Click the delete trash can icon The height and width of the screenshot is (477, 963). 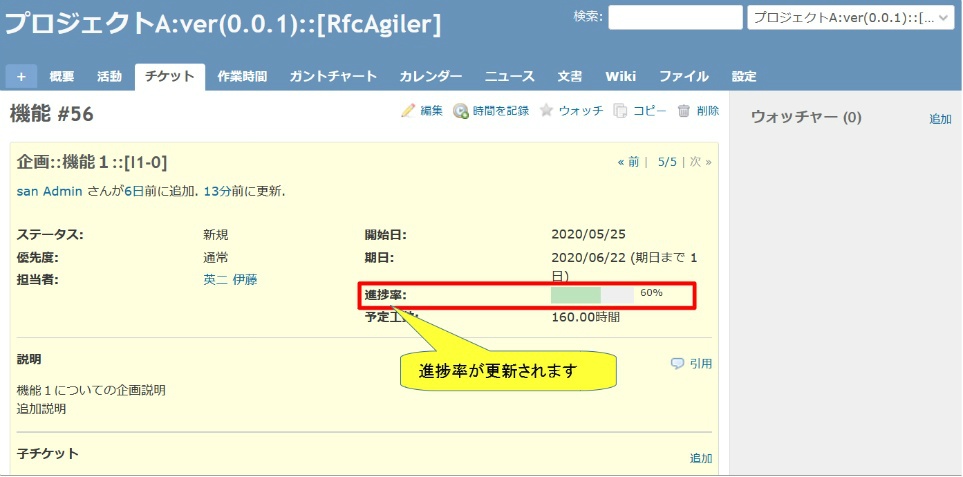pos(684,111)
